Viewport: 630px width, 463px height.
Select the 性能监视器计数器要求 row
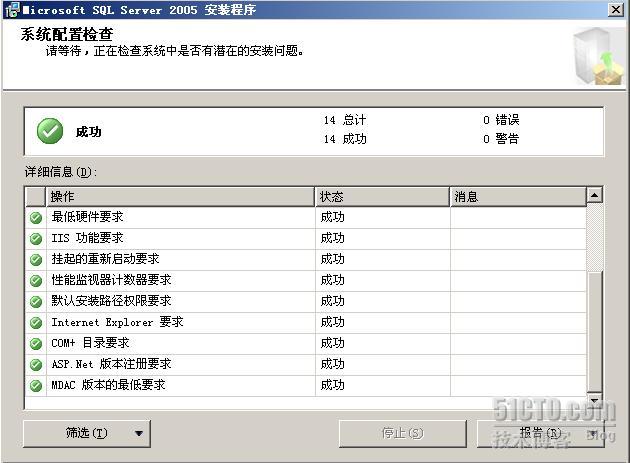(305, 281)
